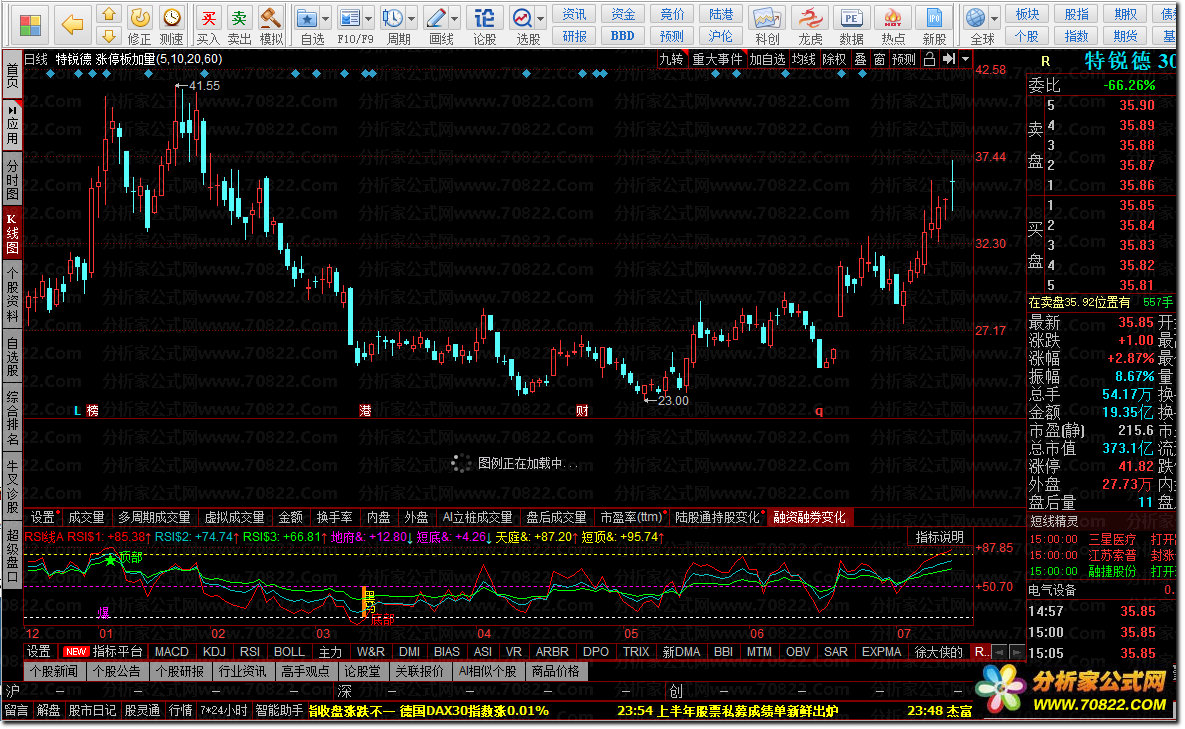Click the 资讯 toolbar button
The width and height of the screenshot is (1185, 729).
pyautogui.click(x=574, y=14)
